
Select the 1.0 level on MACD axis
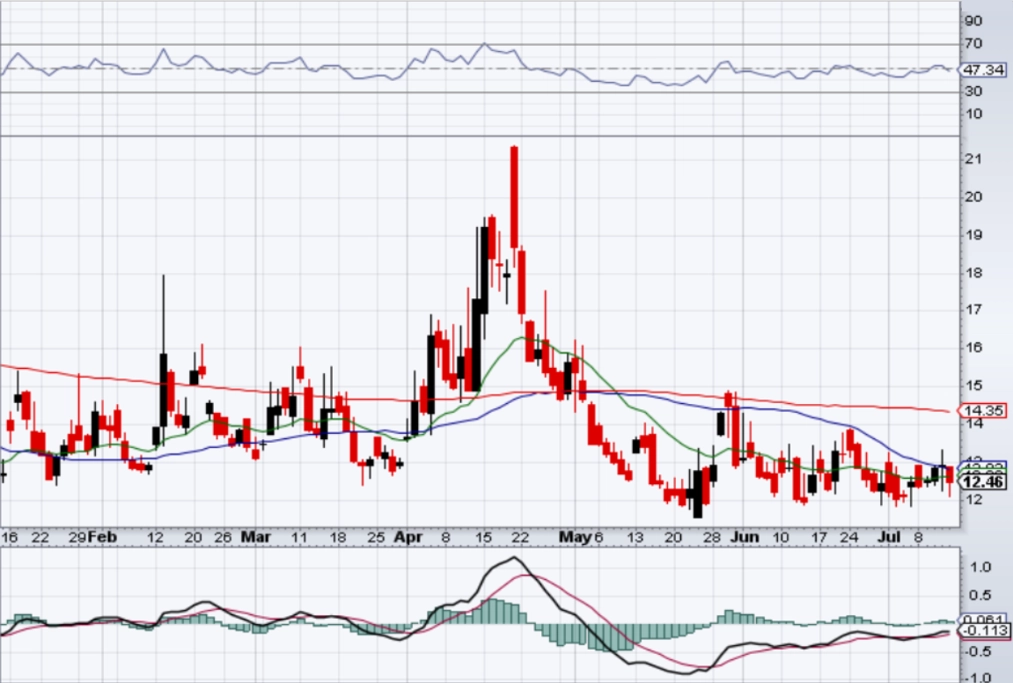(980, 567)
